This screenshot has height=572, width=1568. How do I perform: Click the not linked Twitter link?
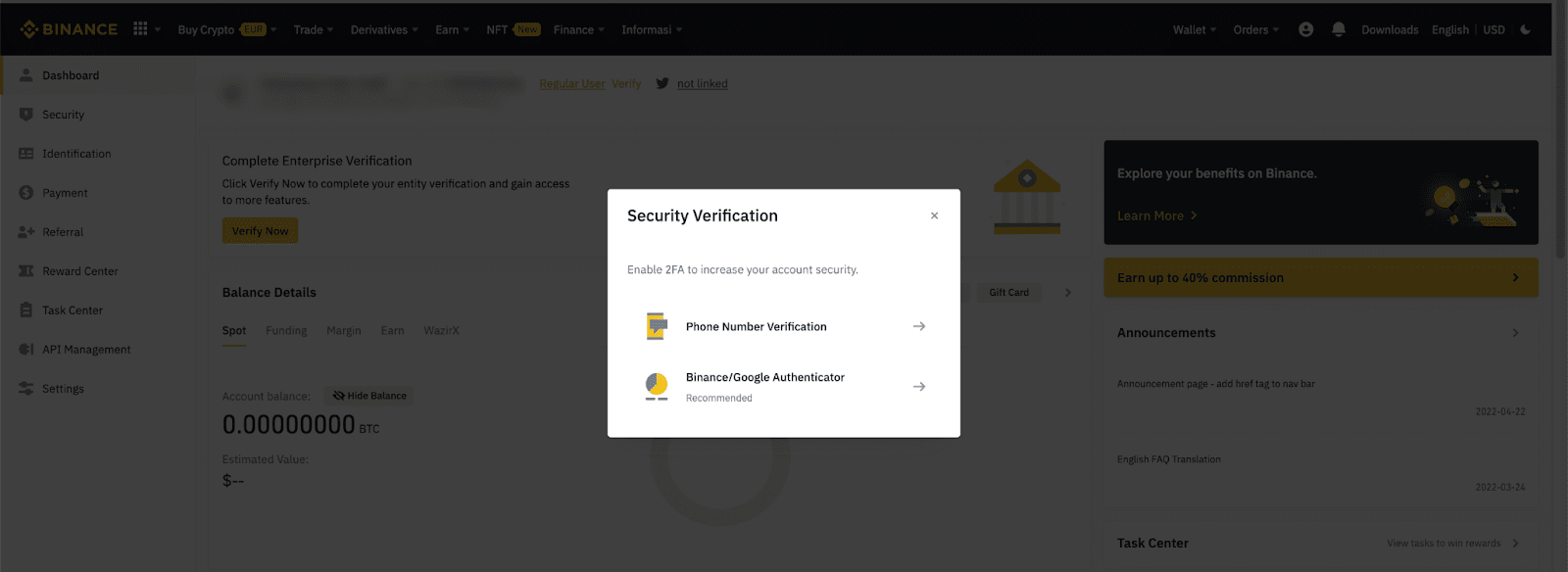point(703,84)
